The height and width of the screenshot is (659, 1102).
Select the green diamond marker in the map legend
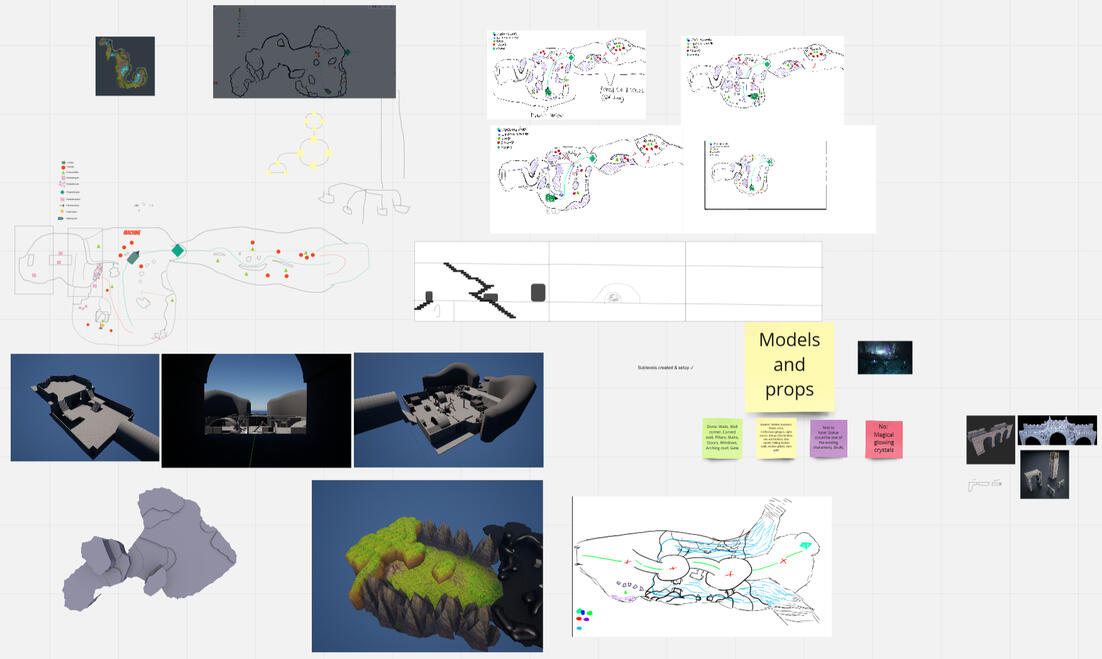pyautogui.click(x=62, y=163)
